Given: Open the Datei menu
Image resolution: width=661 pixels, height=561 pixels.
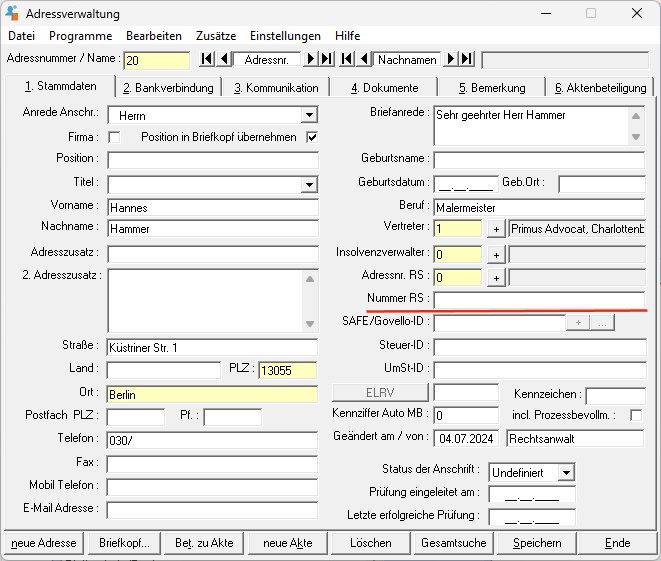Looking at the screenshot, I should tap(21, 36).
